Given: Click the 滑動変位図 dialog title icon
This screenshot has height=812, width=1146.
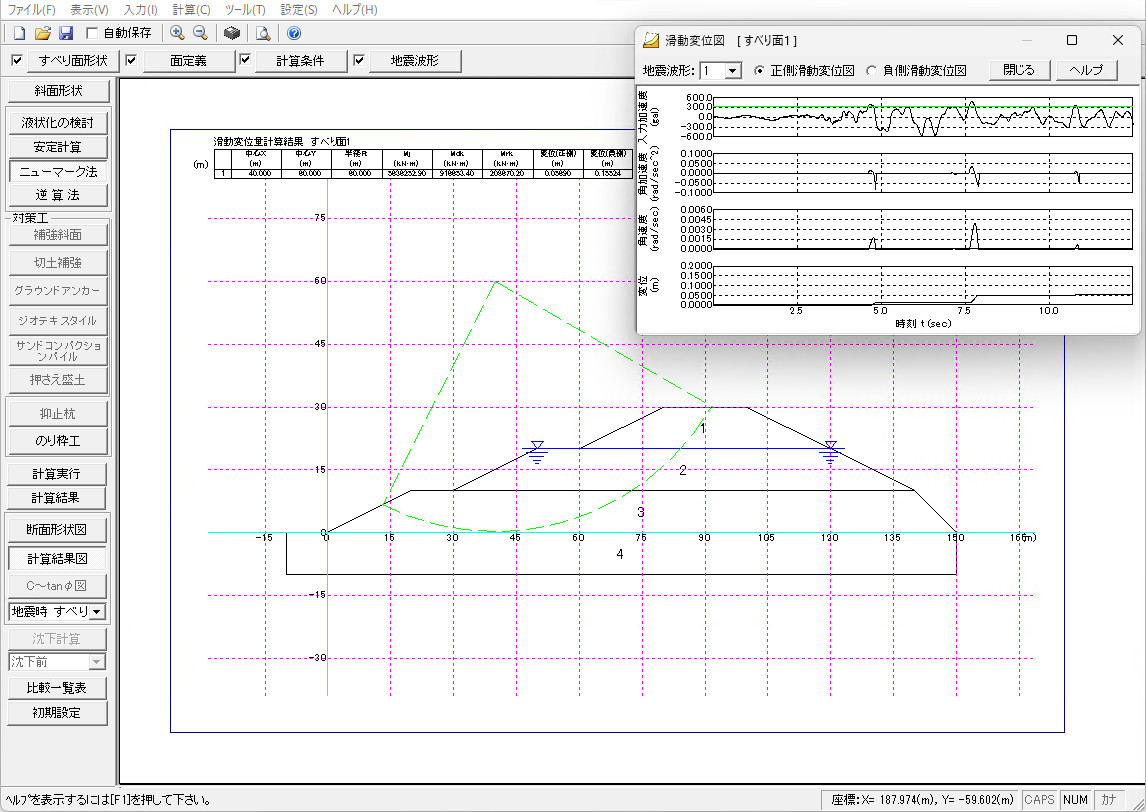Looking at the screenshot, I should (650, 40).
